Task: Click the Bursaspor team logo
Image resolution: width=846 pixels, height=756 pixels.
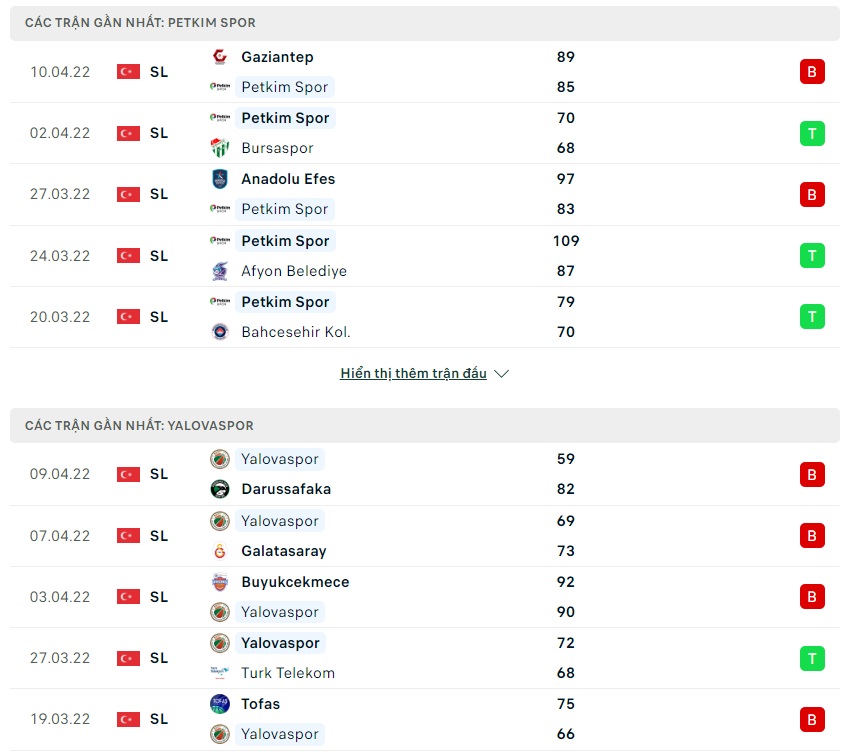Action: (220, 148)
